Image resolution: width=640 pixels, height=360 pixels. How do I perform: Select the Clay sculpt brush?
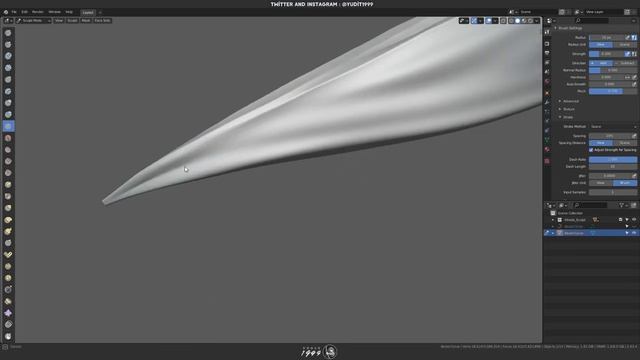[8, 56]
